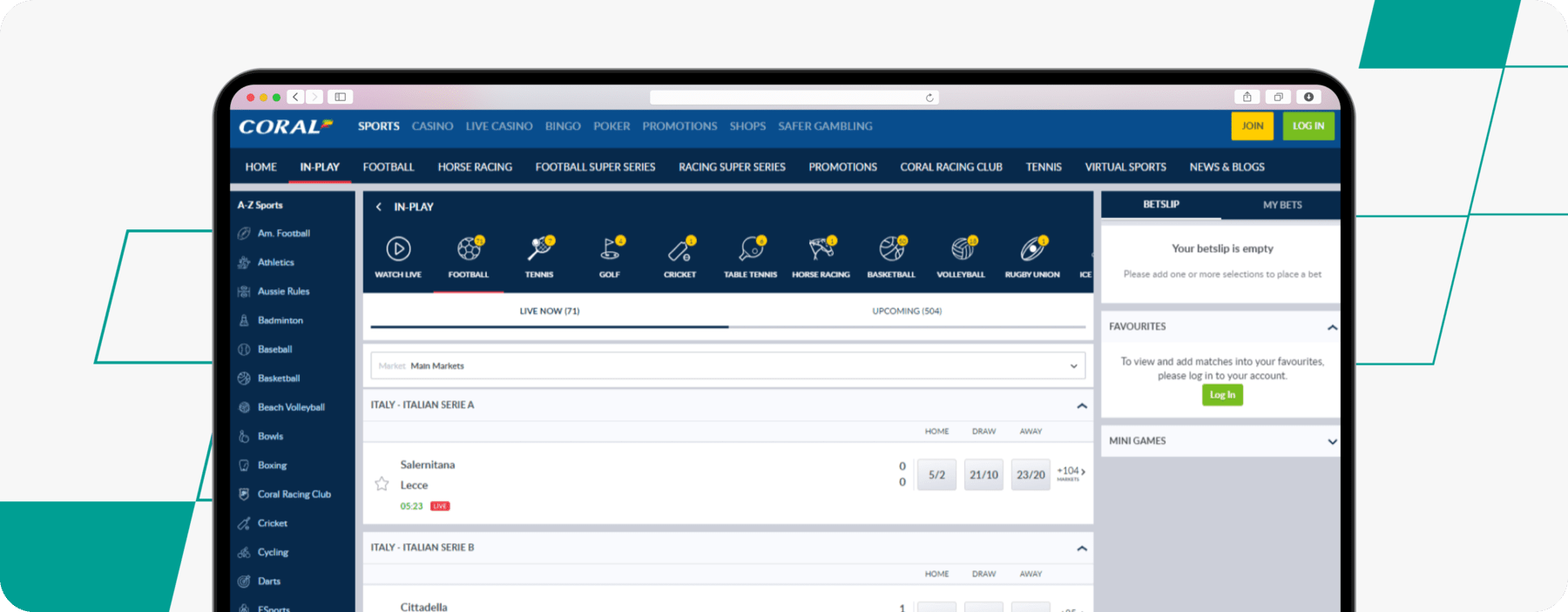Click the browser tabs overview icon
The image size is (1568, 612).
click(x=1278, y=97)
